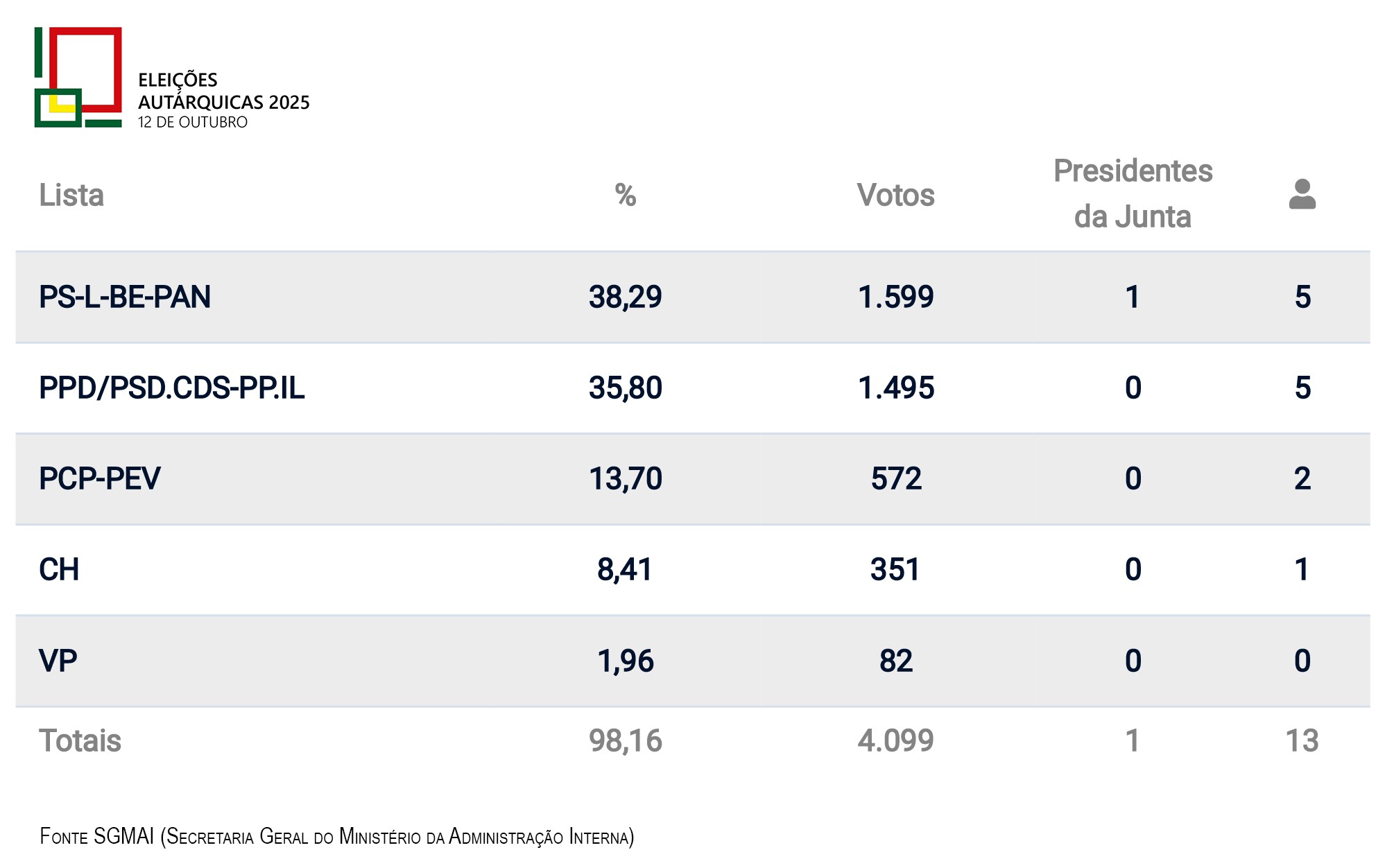Click the Lista column header
Screen dimensions: 1385x868
coord(71,196)
